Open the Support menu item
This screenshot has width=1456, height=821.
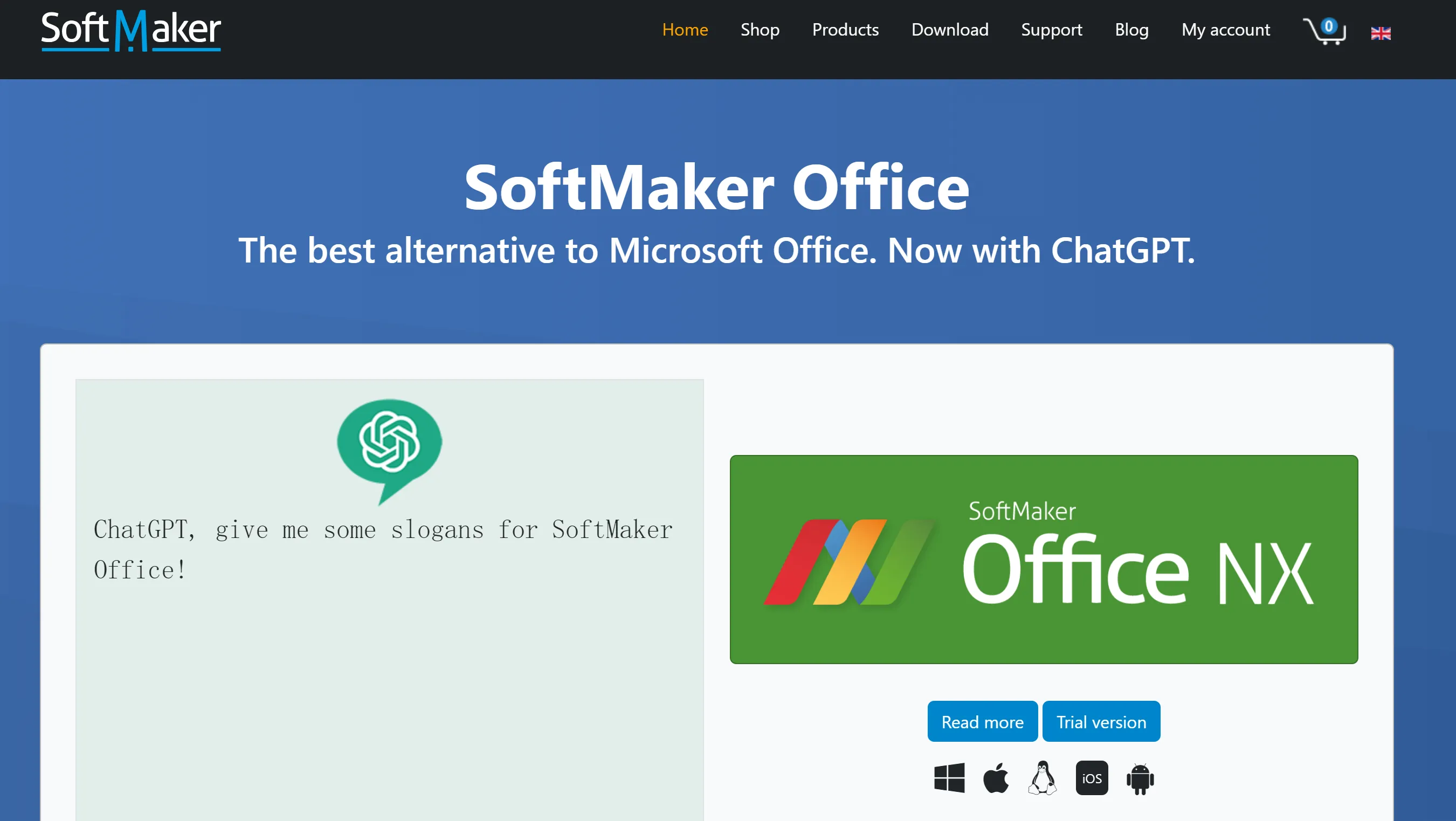point(1051,30)
